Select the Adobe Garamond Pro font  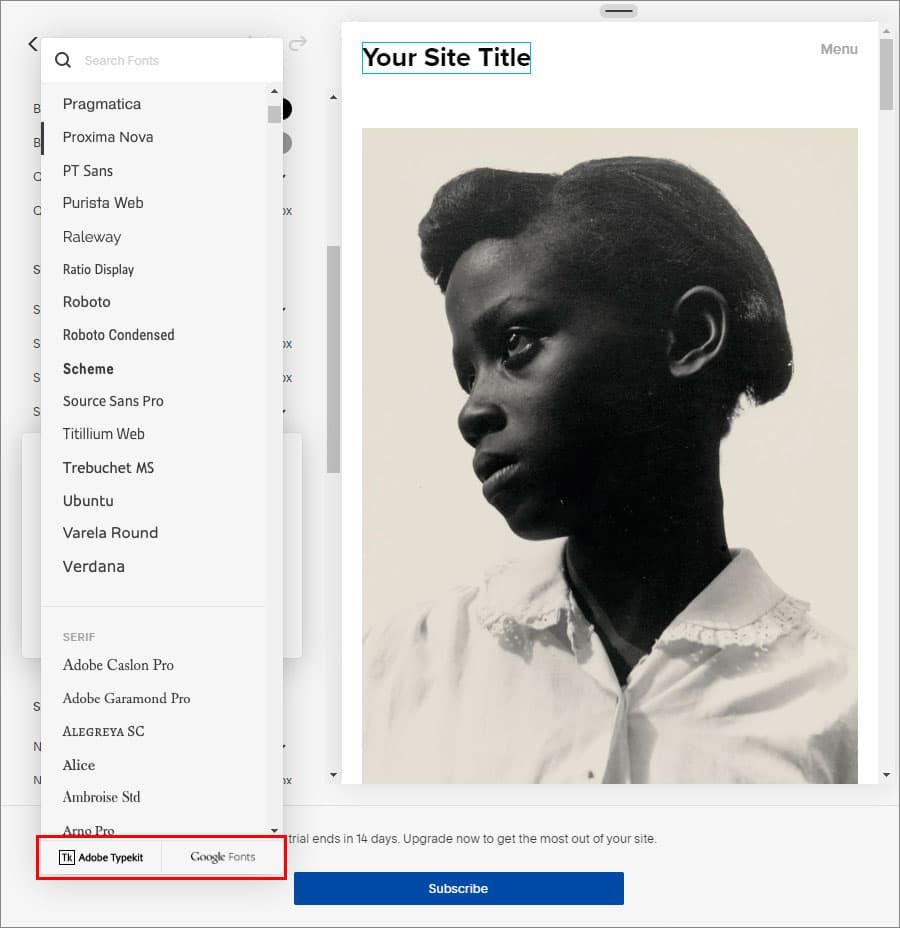pyautogui.click(x=127, y=698)
